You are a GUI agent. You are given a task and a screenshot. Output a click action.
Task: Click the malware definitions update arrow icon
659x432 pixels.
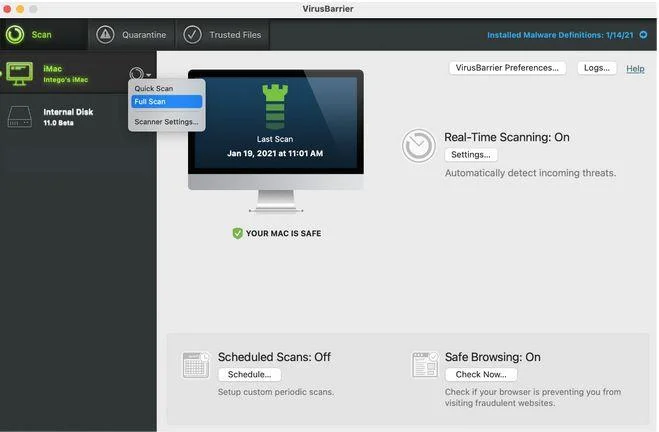pos(643,35)
